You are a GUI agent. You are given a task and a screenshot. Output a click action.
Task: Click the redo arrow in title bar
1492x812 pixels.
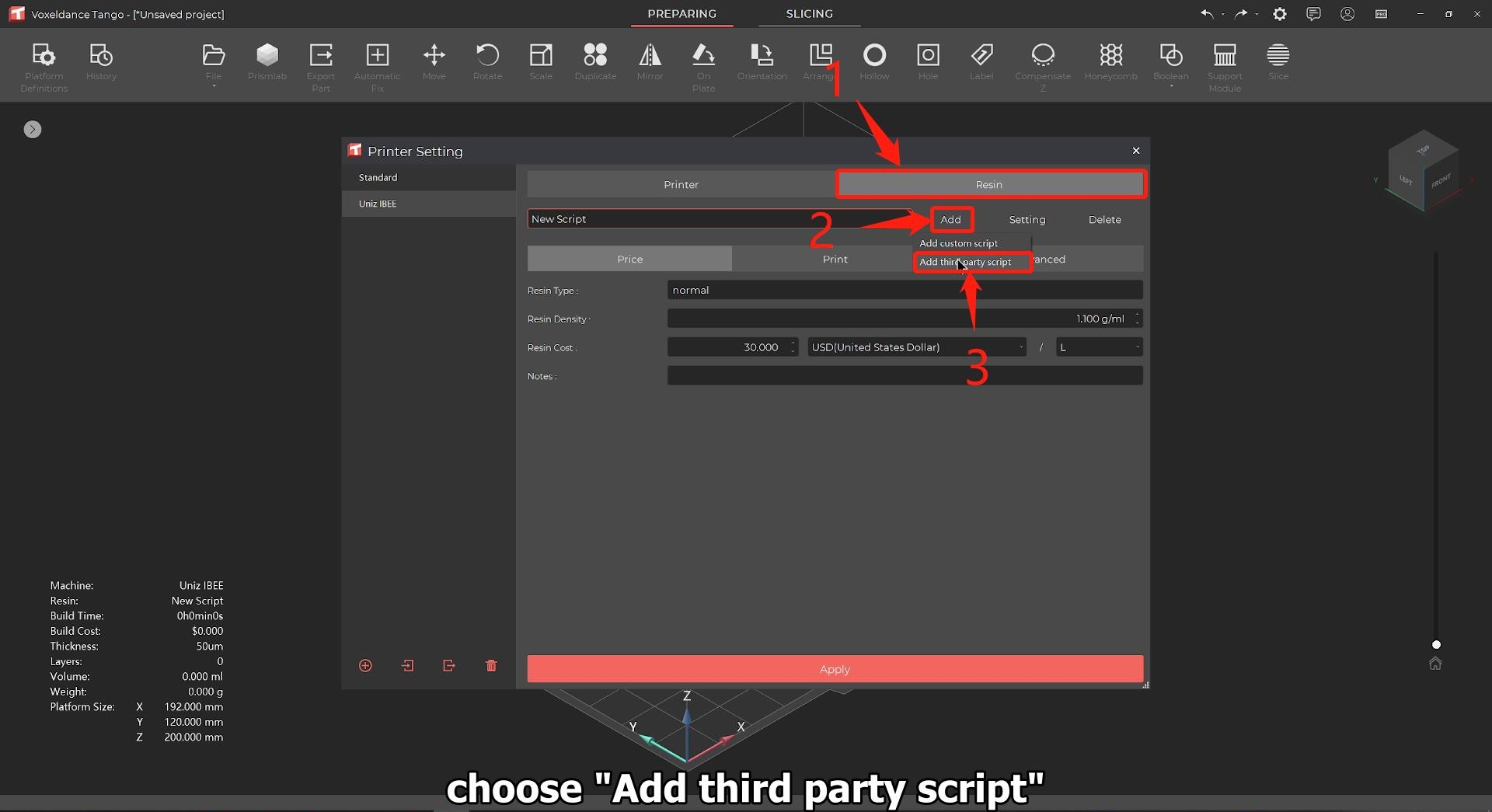click(1241, 14)
